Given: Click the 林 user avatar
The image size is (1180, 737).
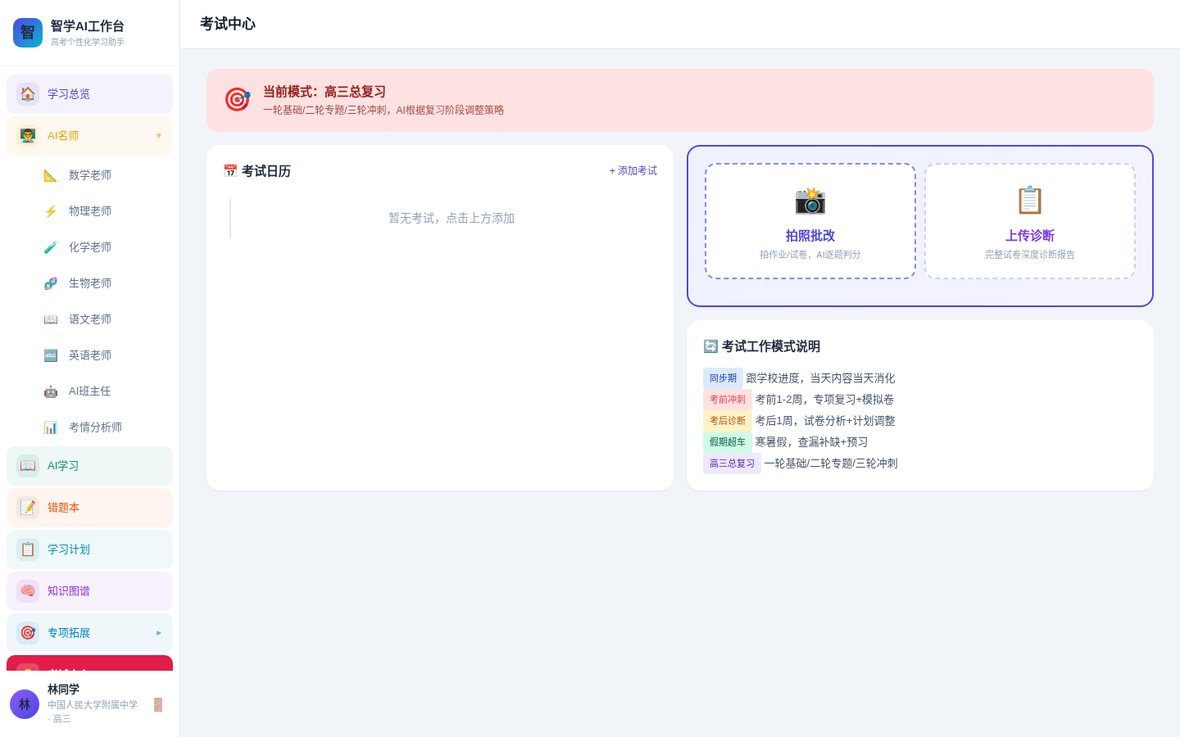Looking at the screenshot, I should [25, 705].
